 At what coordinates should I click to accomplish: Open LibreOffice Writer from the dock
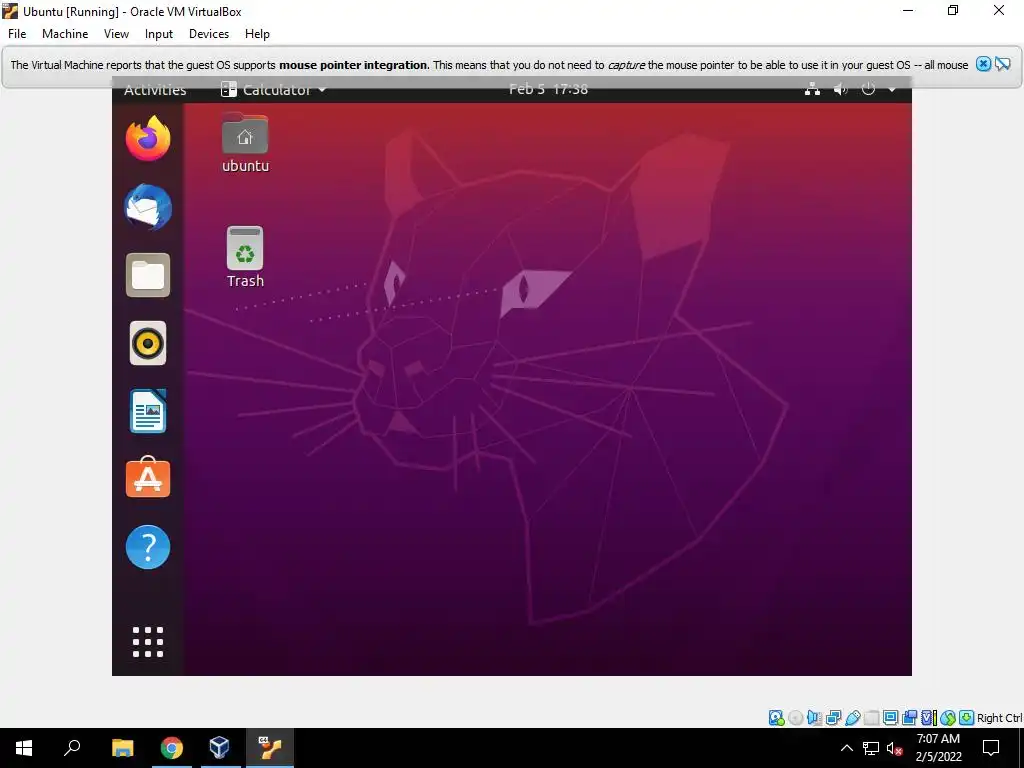pyautogui.click(x=148, y=411)
